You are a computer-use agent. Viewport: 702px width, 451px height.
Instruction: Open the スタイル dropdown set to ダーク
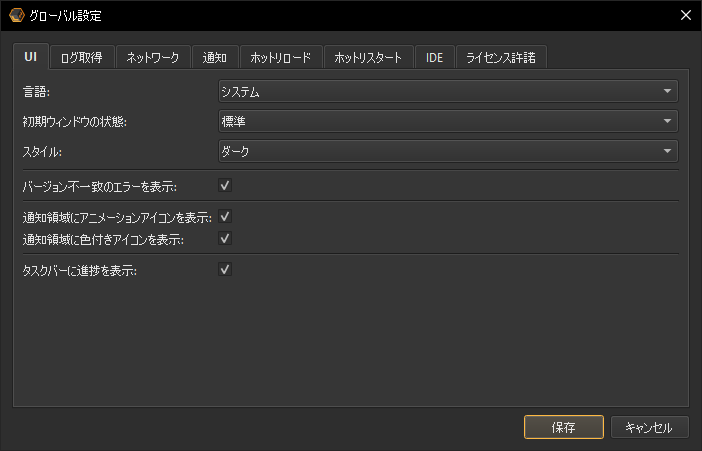(x=448, y=151)
